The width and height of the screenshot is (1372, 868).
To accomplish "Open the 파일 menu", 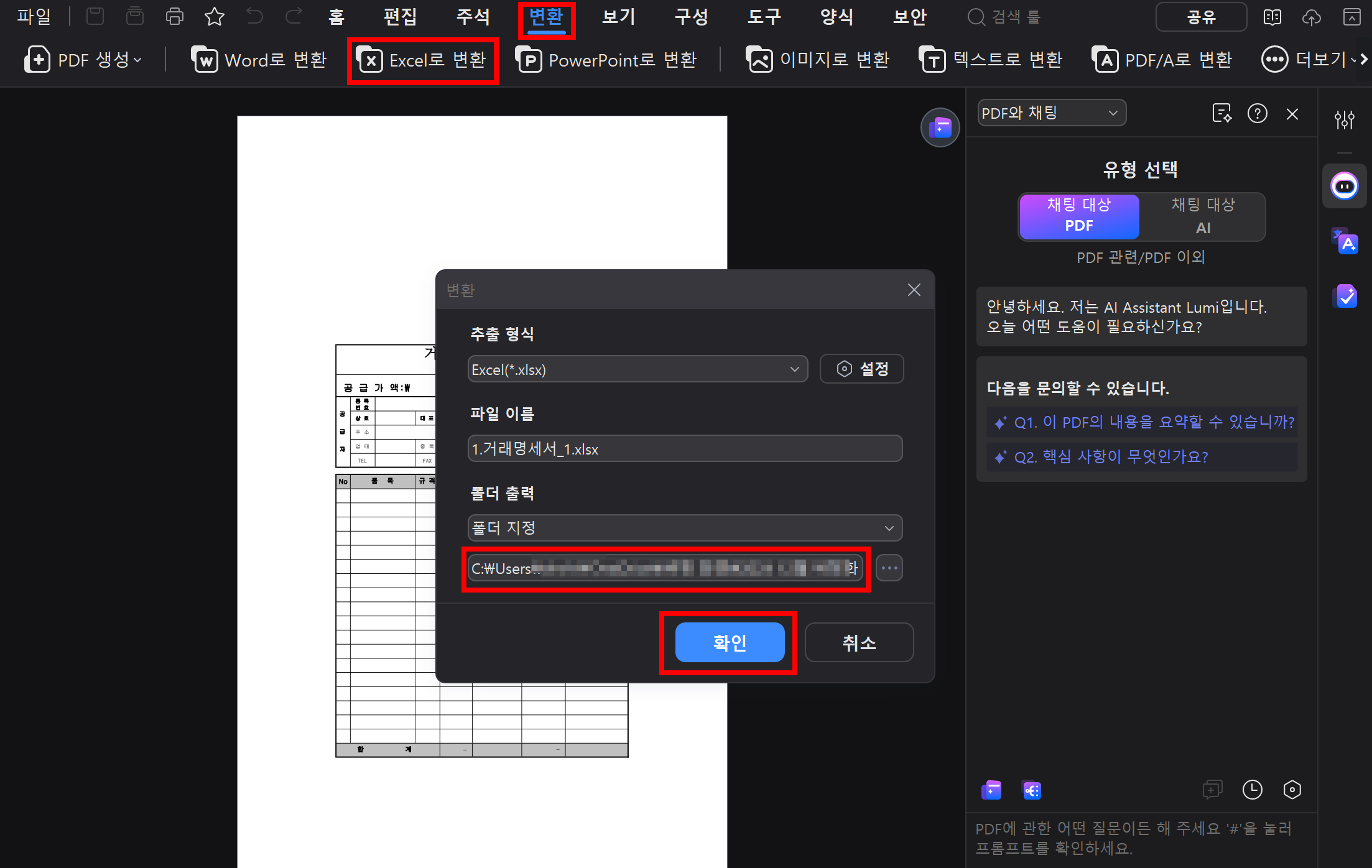I will coord(33,17).
